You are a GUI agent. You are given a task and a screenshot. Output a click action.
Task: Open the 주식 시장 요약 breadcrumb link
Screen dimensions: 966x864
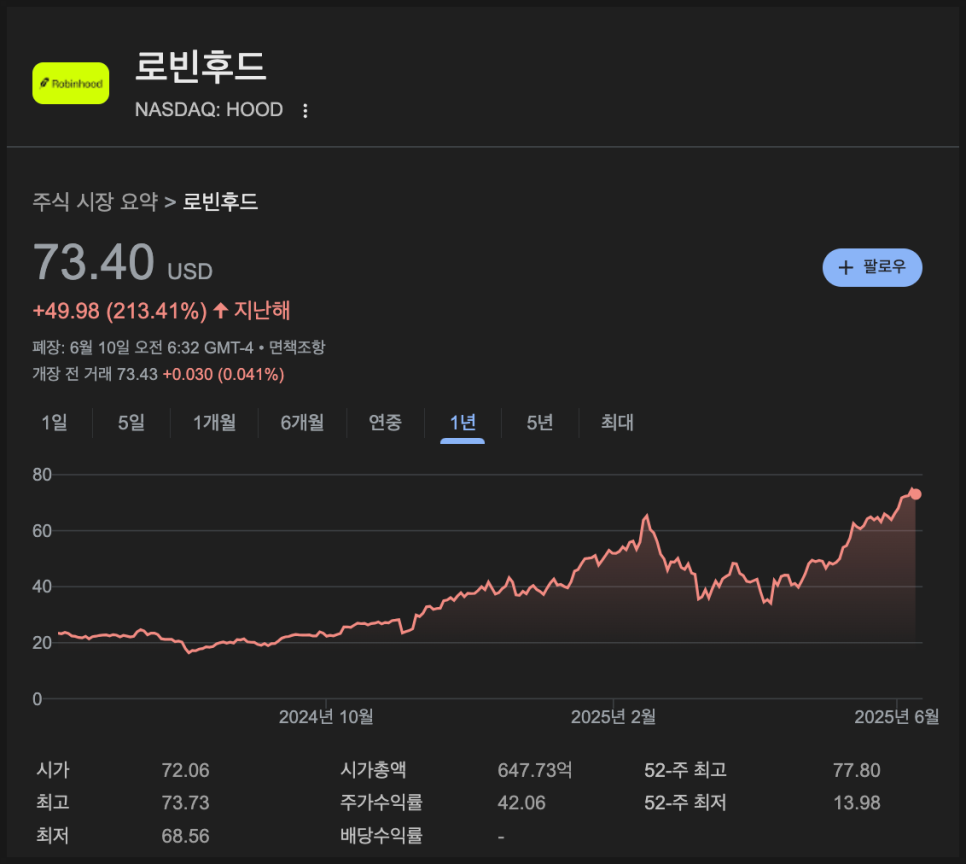pos(95,202)
